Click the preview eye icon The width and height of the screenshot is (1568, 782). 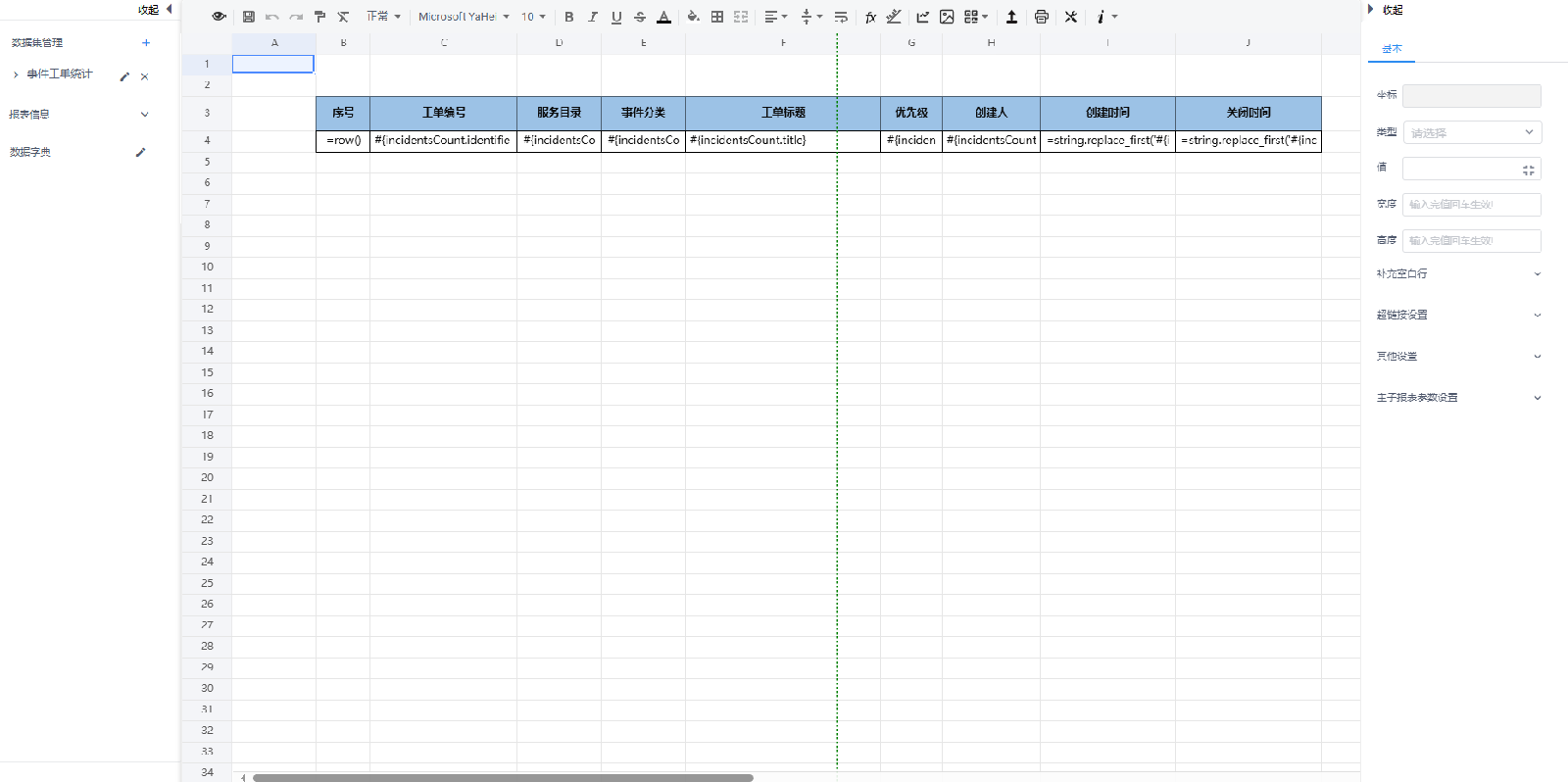coord(219,17)
